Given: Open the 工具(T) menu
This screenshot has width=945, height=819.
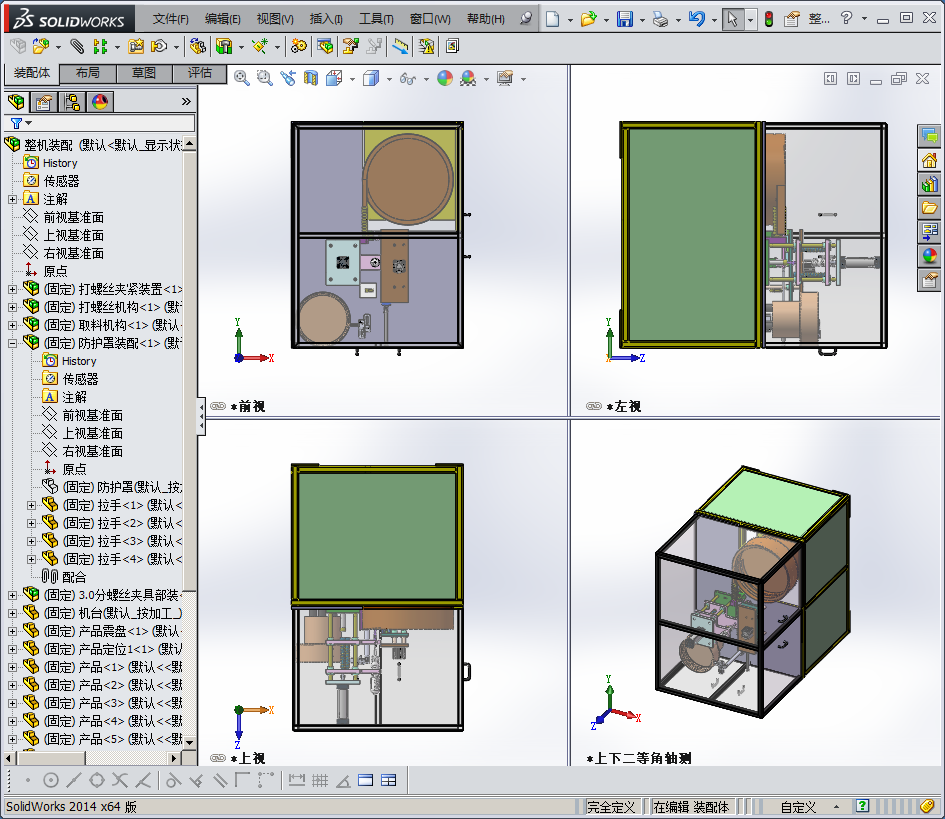Looking at the screenshot, I should 376,19.
